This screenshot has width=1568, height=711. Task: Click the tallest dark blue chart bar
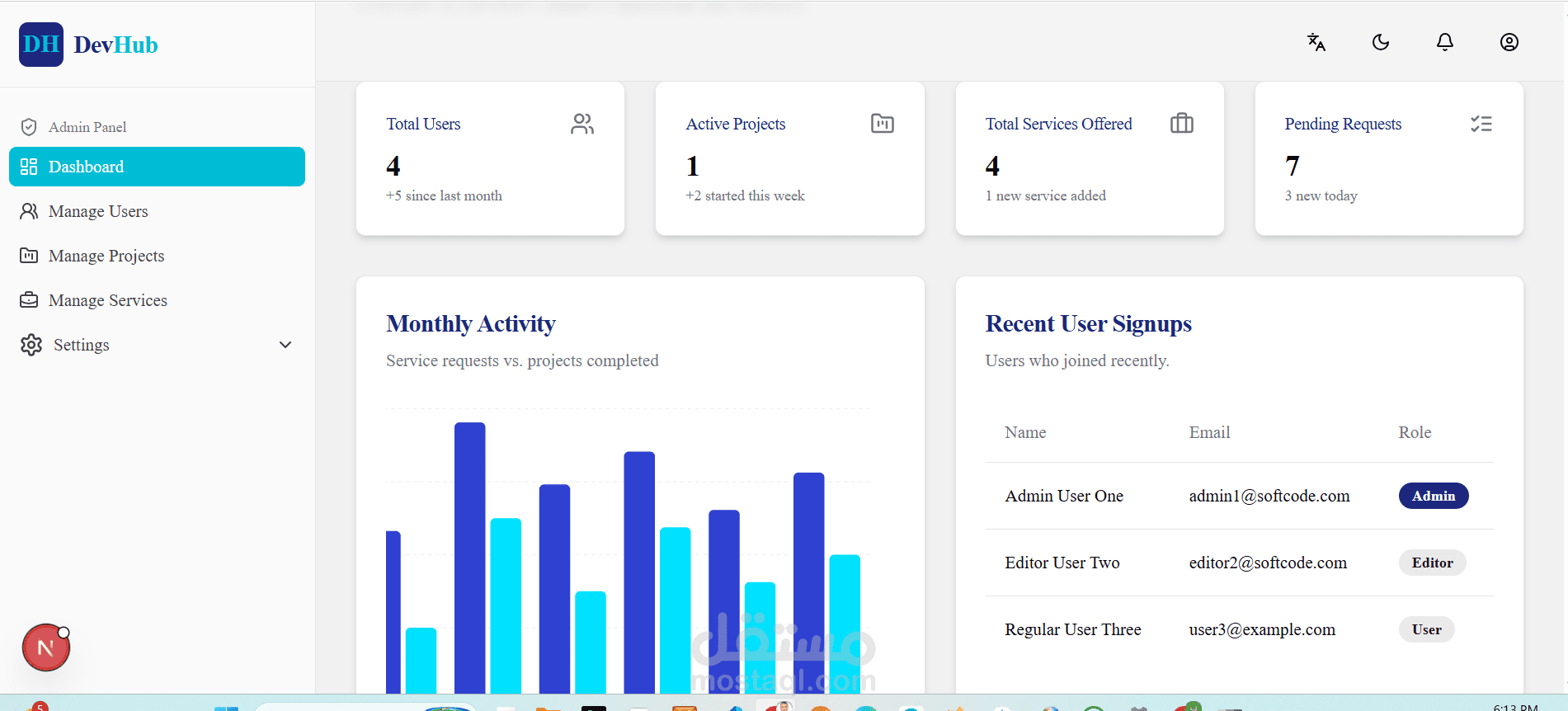[470, 558]
